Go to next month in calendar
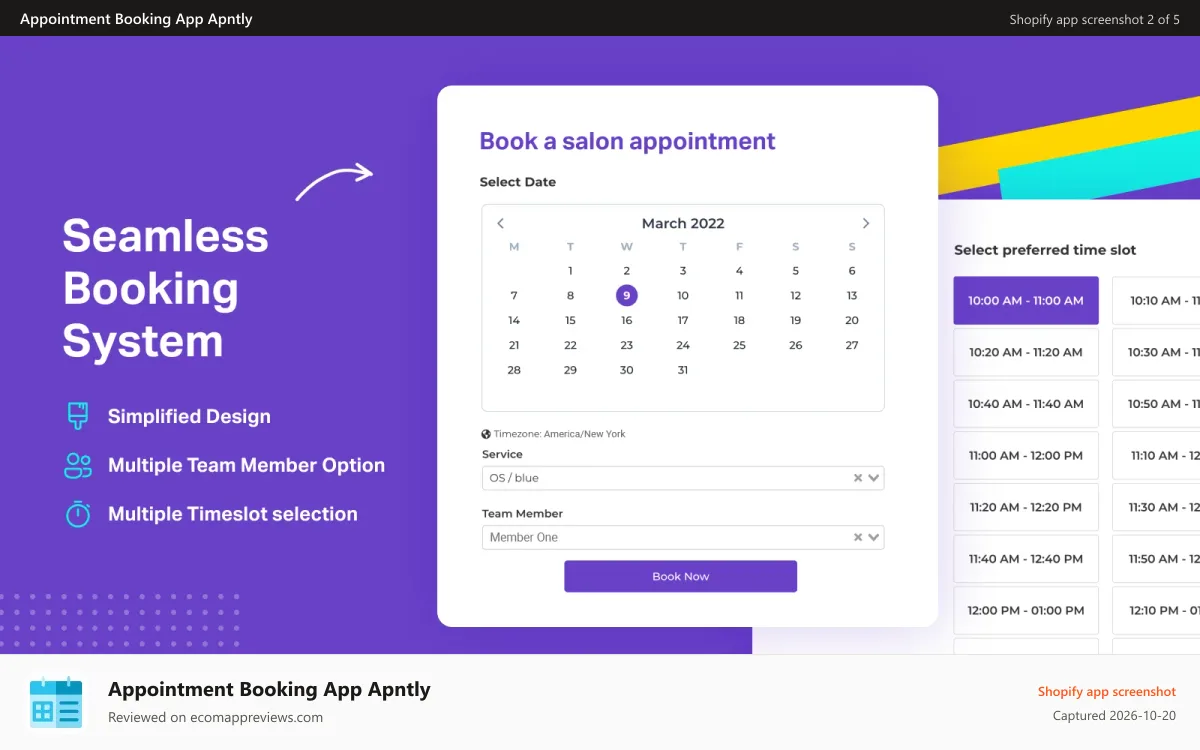 [x=866, y=223]
